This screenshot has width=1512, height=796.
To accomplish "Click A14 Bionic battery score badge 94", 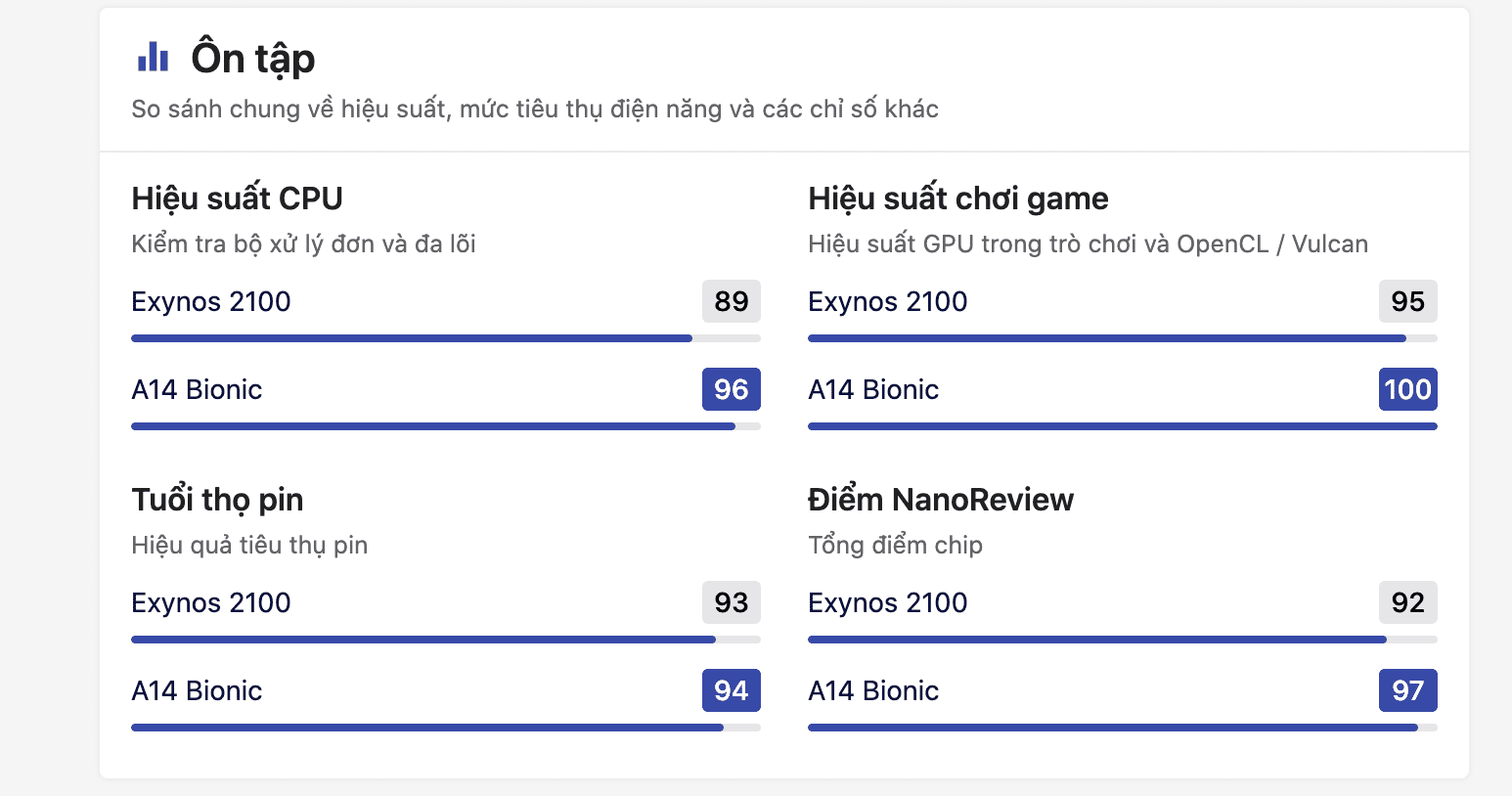I will click(x=731, y=690).
